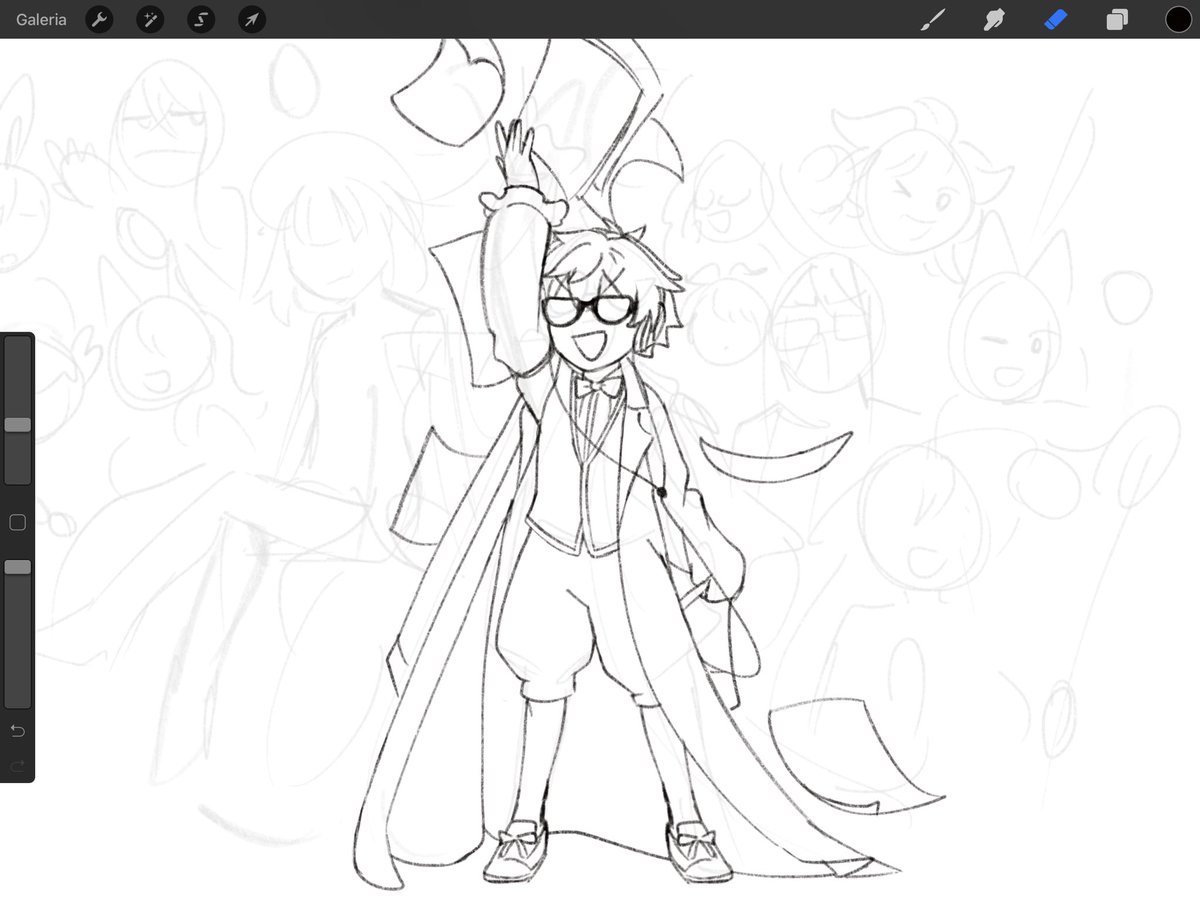Open the color picker via the black swatch
The height and width of the screenshot is (899, 1200).
pyautogui.click(x=1178, y=19)
